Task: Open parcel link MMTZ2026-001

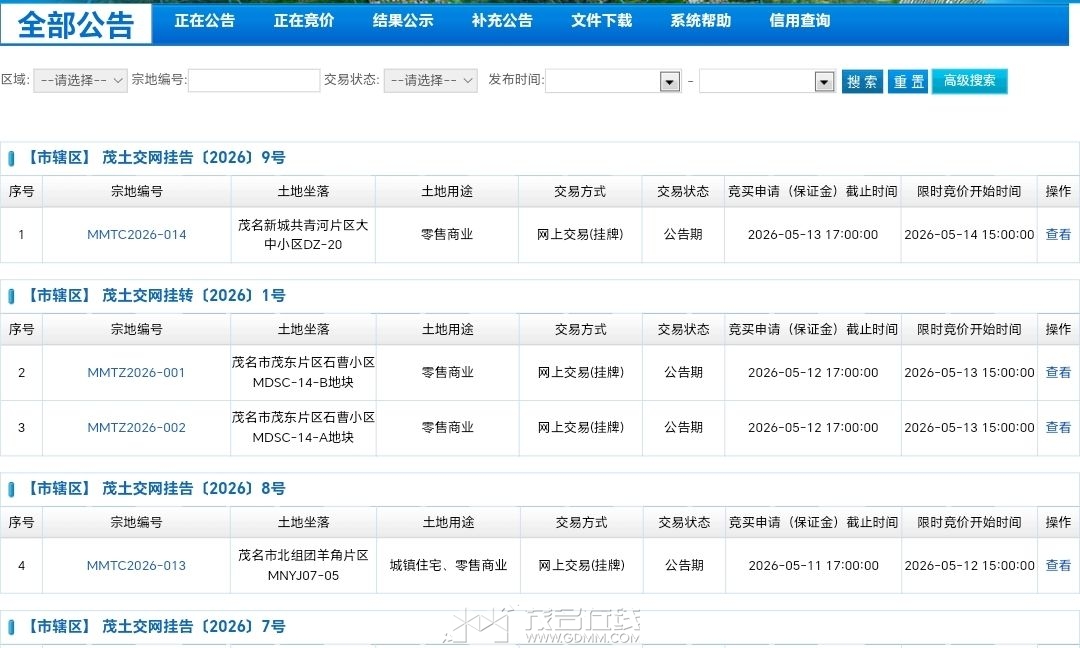Action: click(x=136, y=373)
